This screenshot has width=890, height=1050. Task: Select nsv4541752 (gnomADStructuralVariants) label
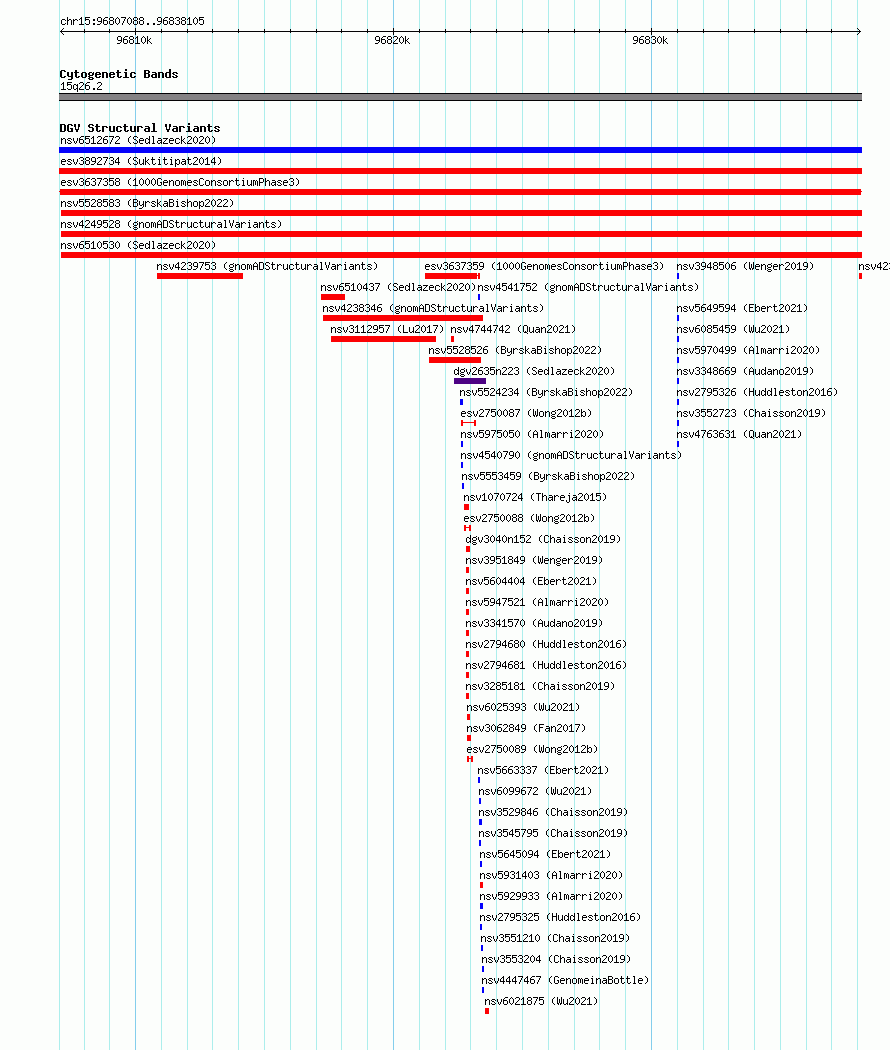(x=588, y=288)
